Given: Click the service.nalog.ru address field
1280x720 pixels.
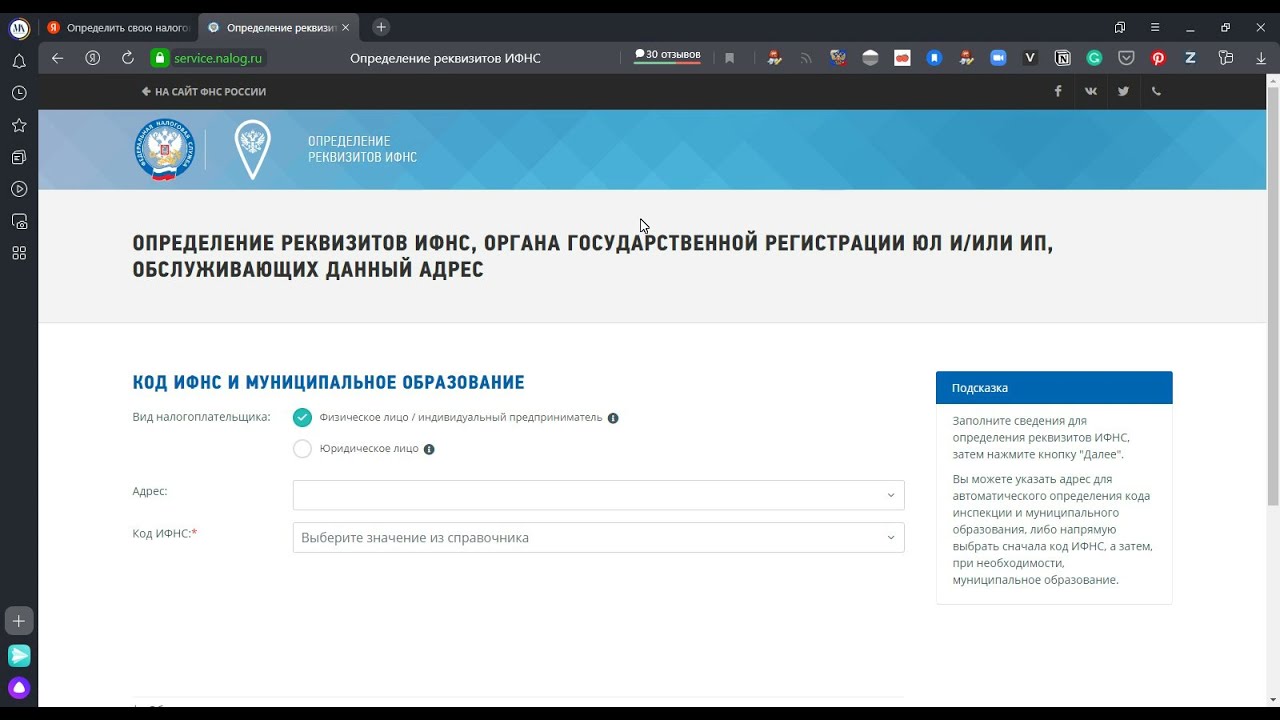Looking at the screenshot, I should click(218, 58).
